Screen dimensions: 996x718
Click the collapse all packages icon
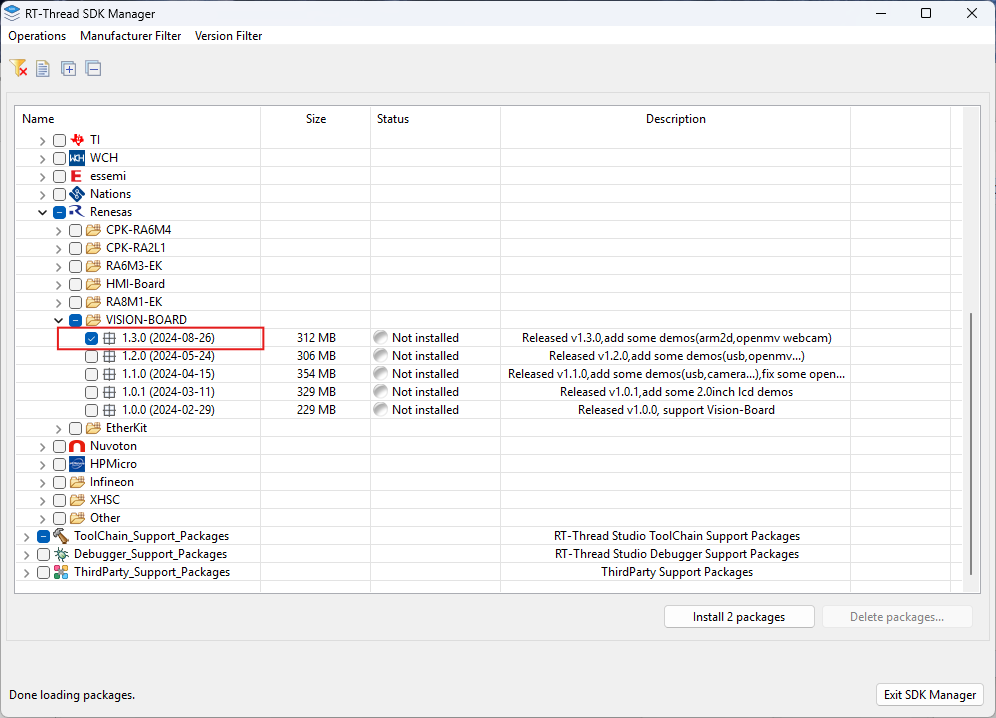pos(93,68)
